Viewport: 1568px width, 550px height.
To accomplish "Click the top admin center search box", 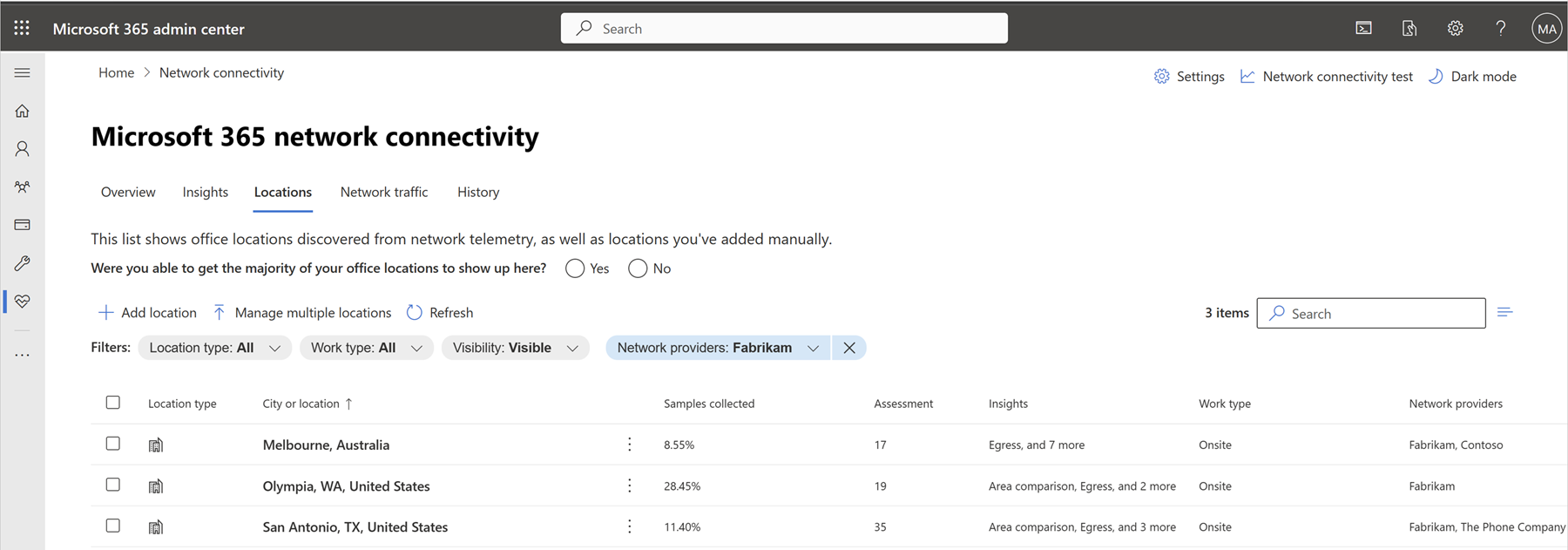I will [784, 28].
